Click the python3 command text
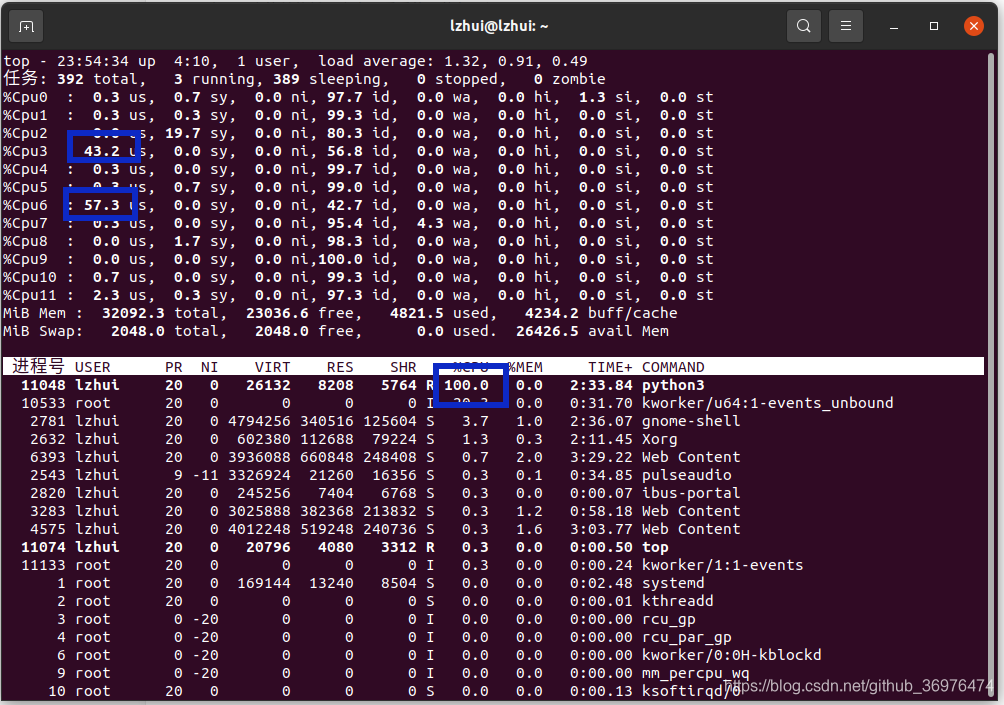 click(x=673, y=385)
